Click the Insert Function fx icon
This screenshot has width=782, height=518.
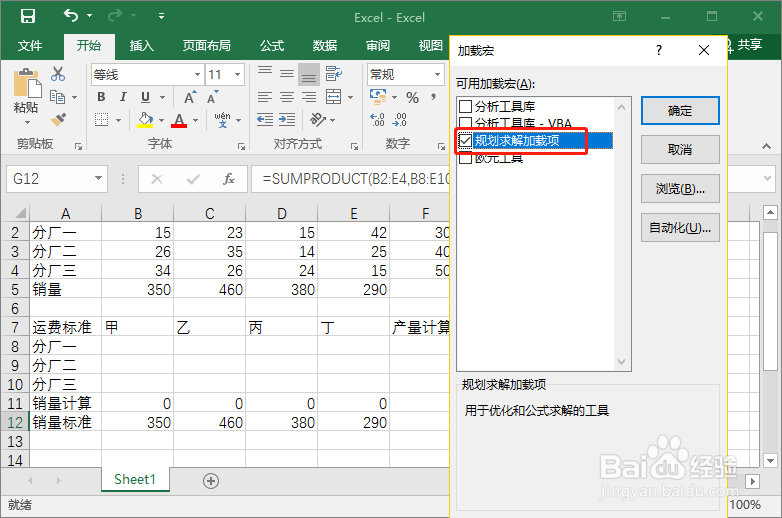[229, 178]
